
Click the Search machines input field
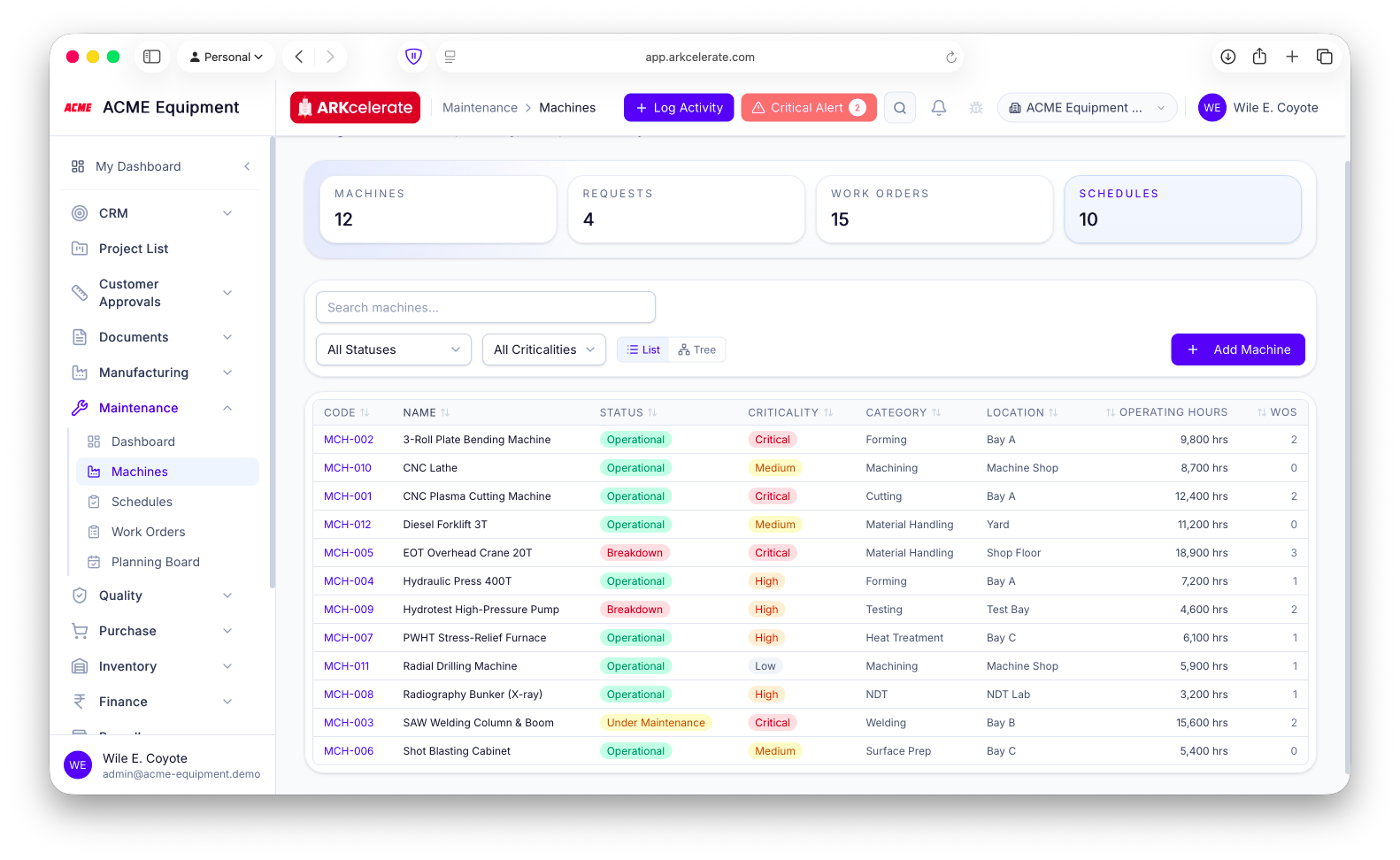click(x=486, y=307)
